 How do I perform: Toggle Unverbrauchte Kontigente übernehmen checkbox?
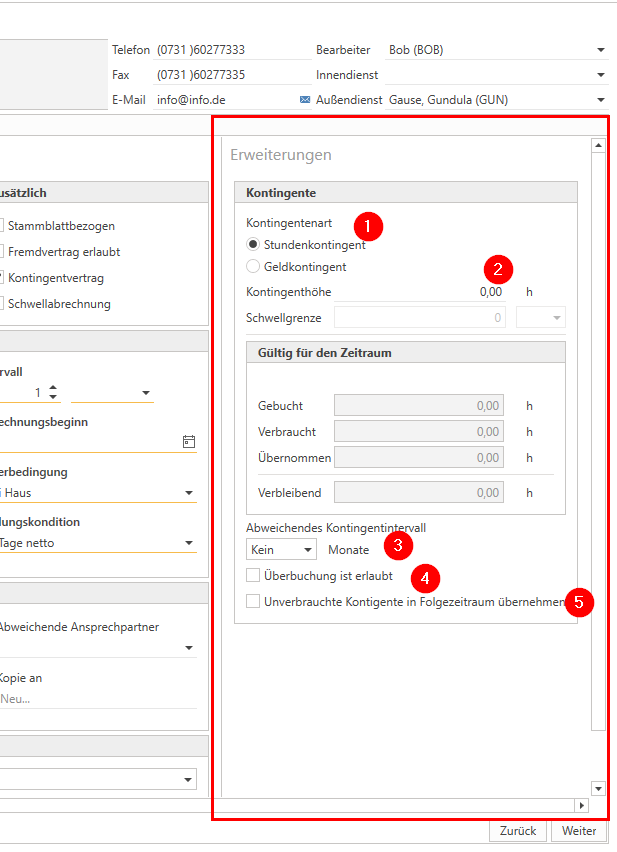coord(253,601)
